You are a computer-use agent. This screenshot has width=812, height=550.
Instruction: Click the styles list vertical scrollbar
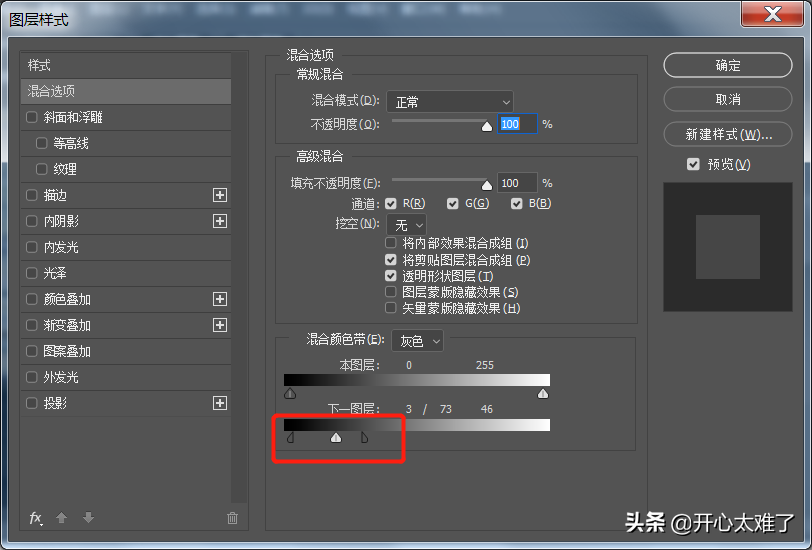(x=239, y=277)
